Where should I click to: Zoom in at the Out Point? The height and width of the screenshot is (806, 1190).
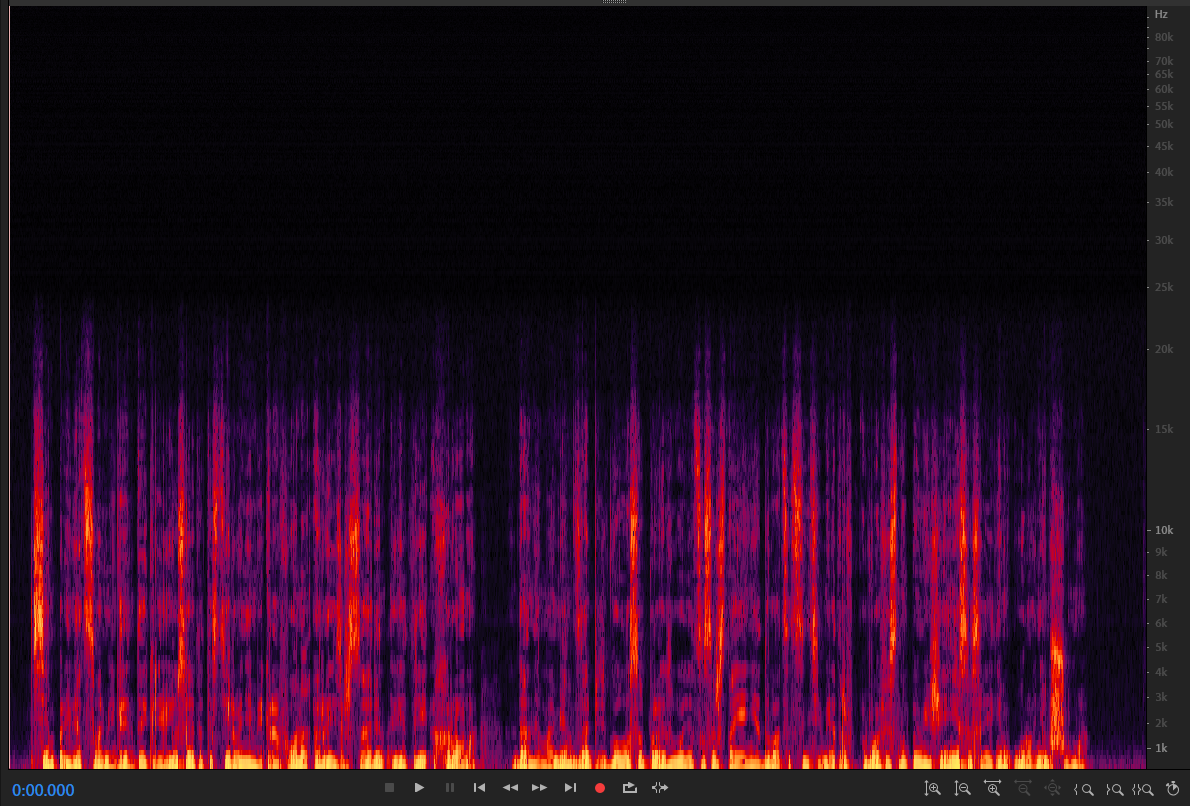pyautogui.click(x=1113, y=789)
